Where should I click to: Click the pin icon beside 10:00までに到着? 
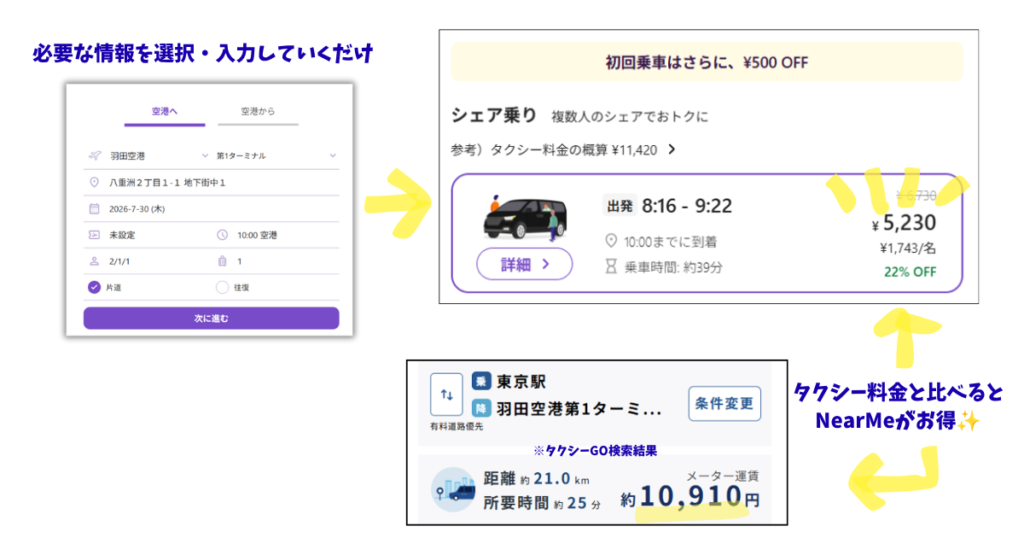point(611,242)
